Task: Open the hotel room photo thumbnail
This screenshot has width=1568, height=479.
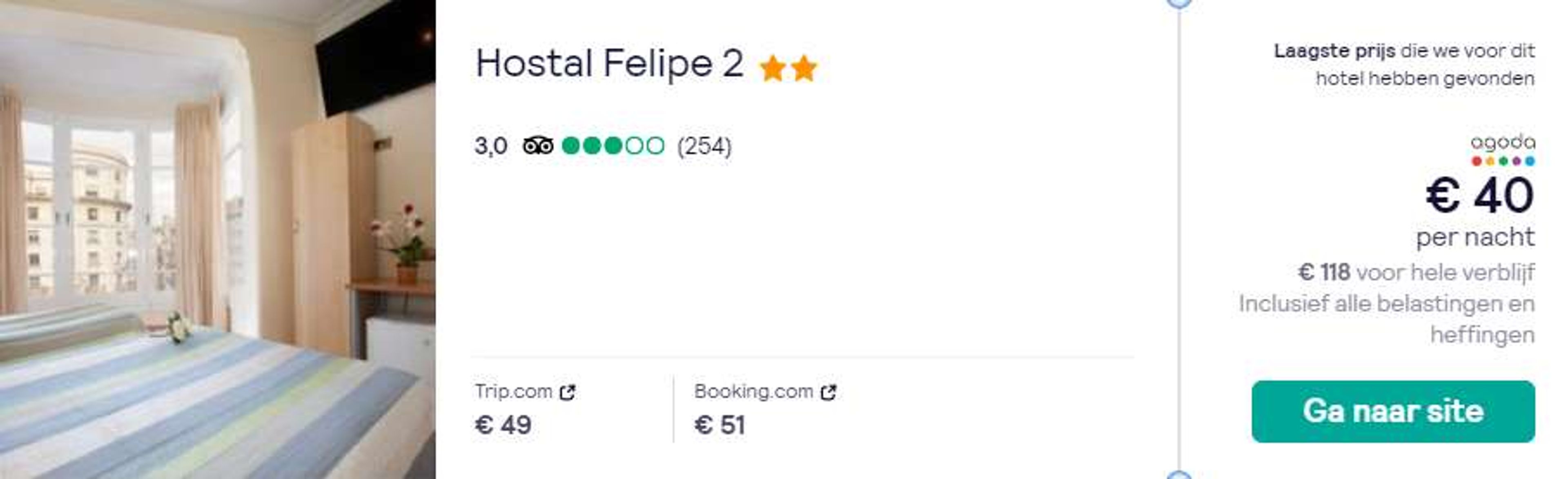Action: tap(217, 239)
